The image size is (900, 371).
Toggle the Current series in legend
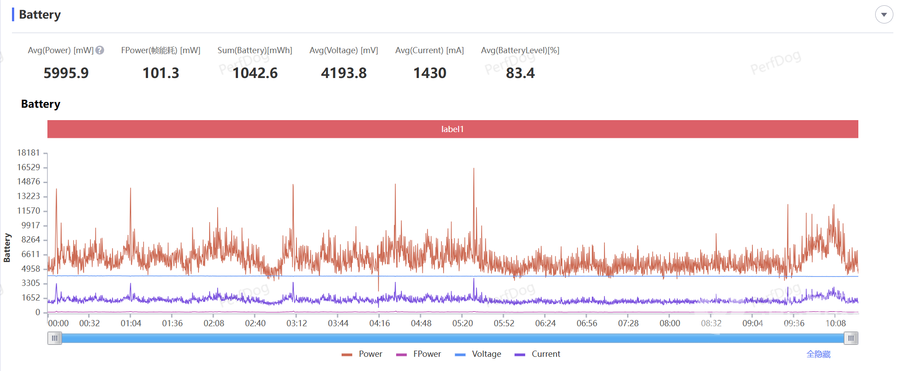tap(538, 354)
